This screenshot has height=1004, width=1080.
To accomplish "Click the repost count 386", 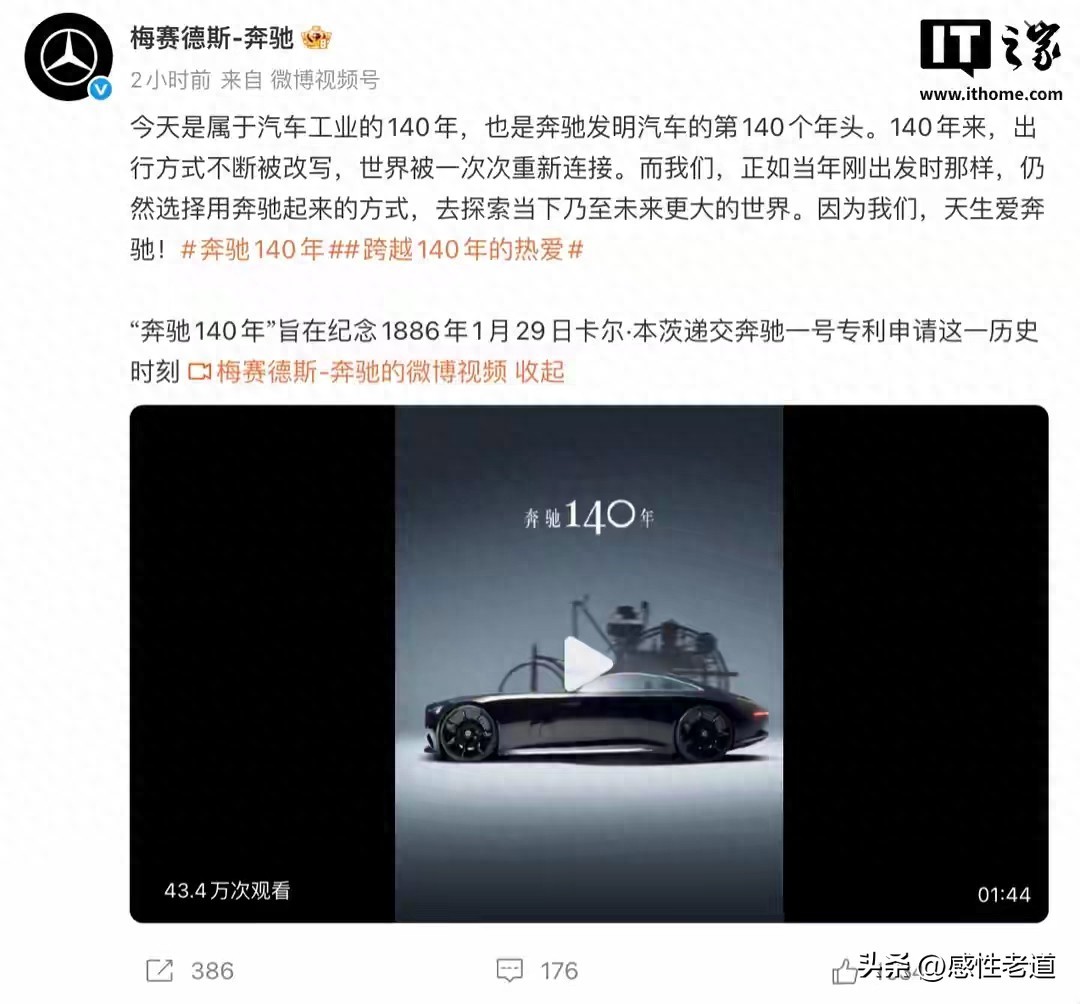I will click(x=212, y=971).
